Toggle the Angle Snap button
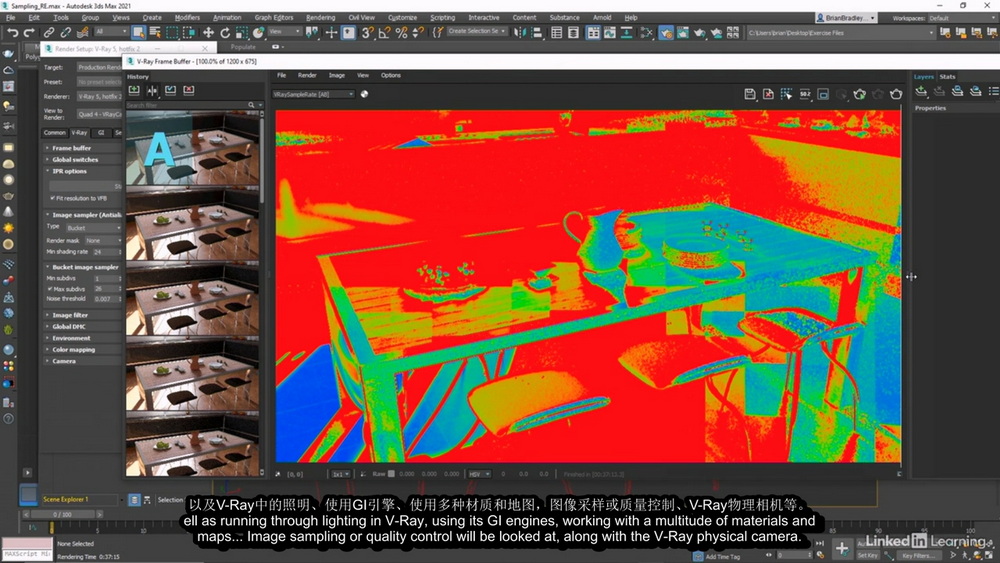Screen dimensions: 1000x563 click(x=385, y=33)
